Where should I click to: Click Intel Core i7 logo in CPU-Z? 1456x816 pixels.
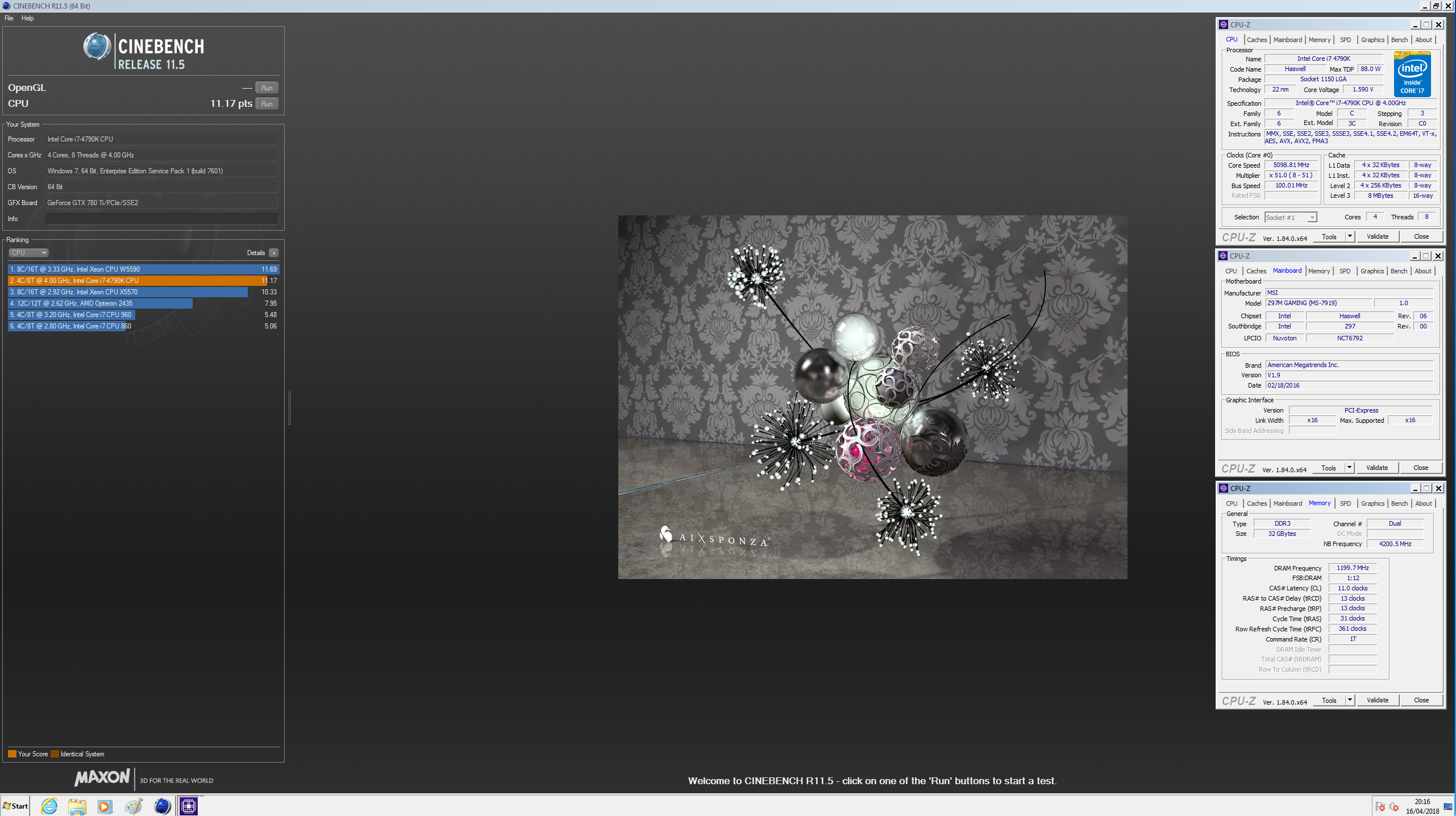pos(1412,74)
